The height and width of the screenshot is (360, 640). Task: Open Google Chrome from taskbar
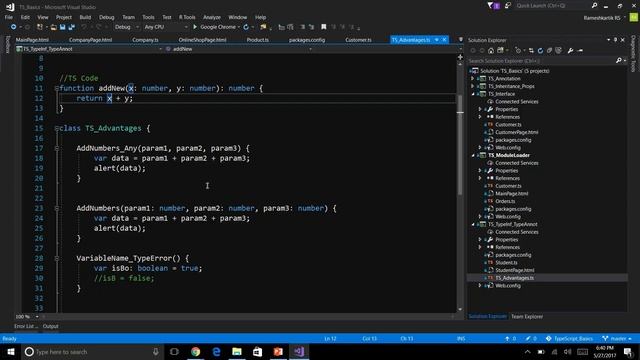196,351
